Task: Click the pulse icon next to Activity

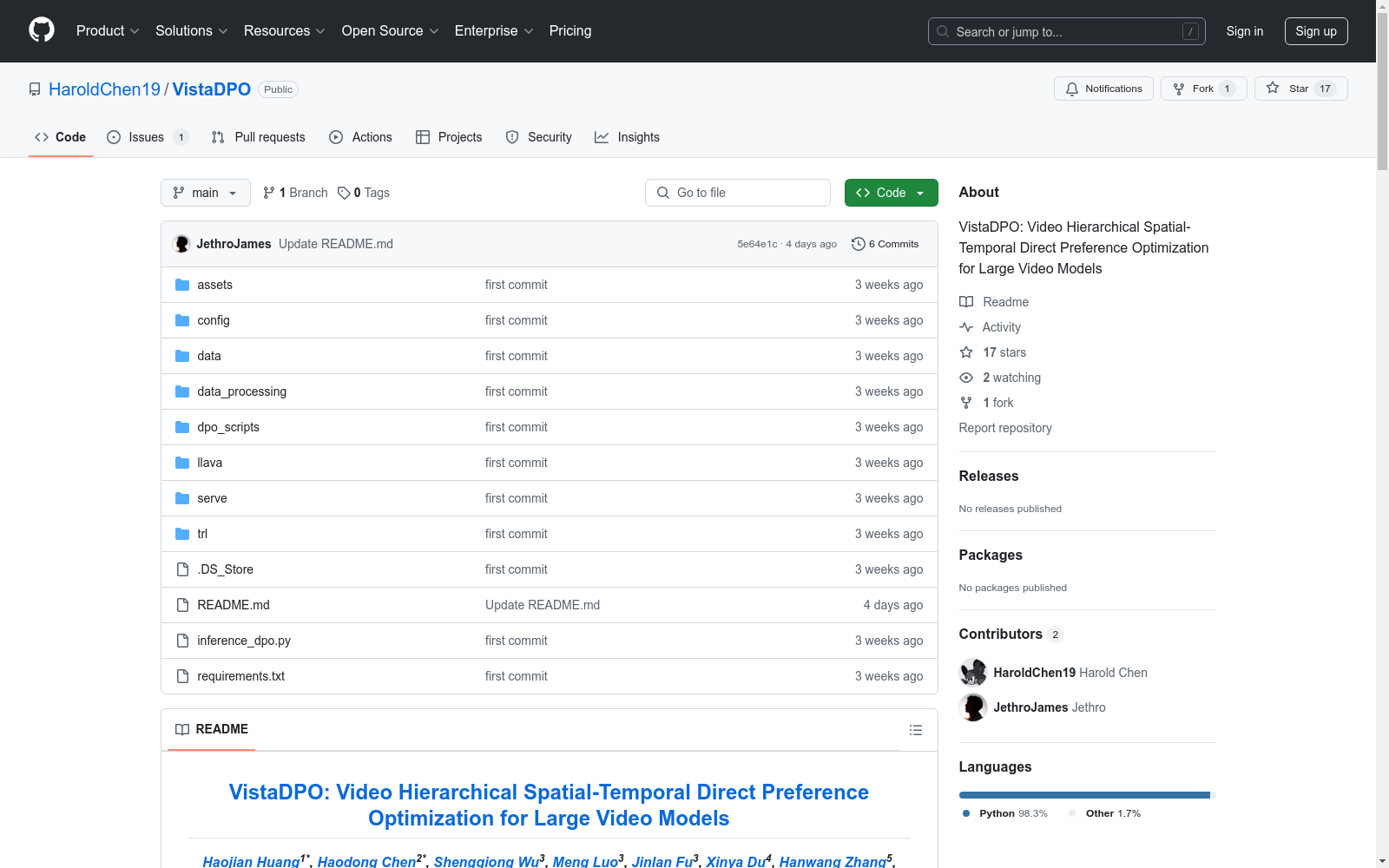Action: 966,327
